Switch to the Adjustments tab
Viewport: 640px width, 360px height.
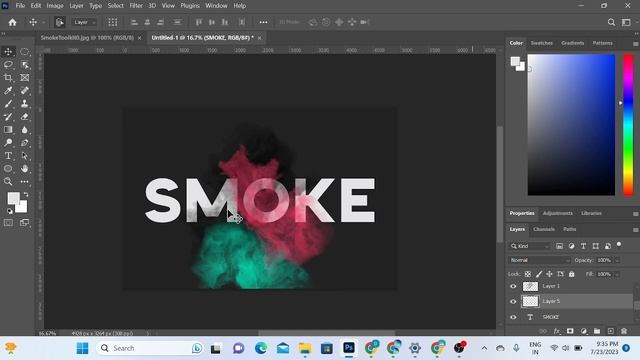(x=558, y=213)
